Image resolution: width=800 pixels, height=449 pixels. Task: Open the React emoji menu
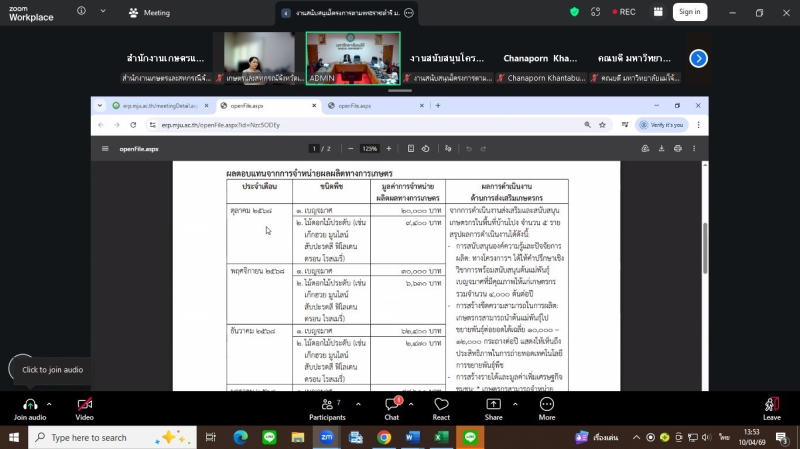pos(441,403)
